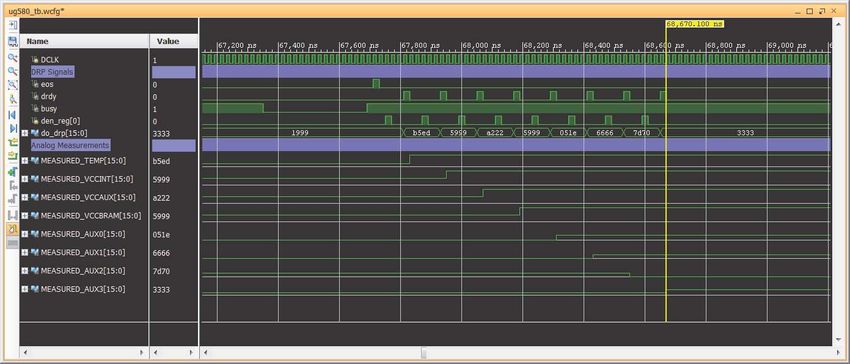Click the Zoom Fit icon
The height and width of the screenshot is (364, 850).
click(x=12, y=85)
